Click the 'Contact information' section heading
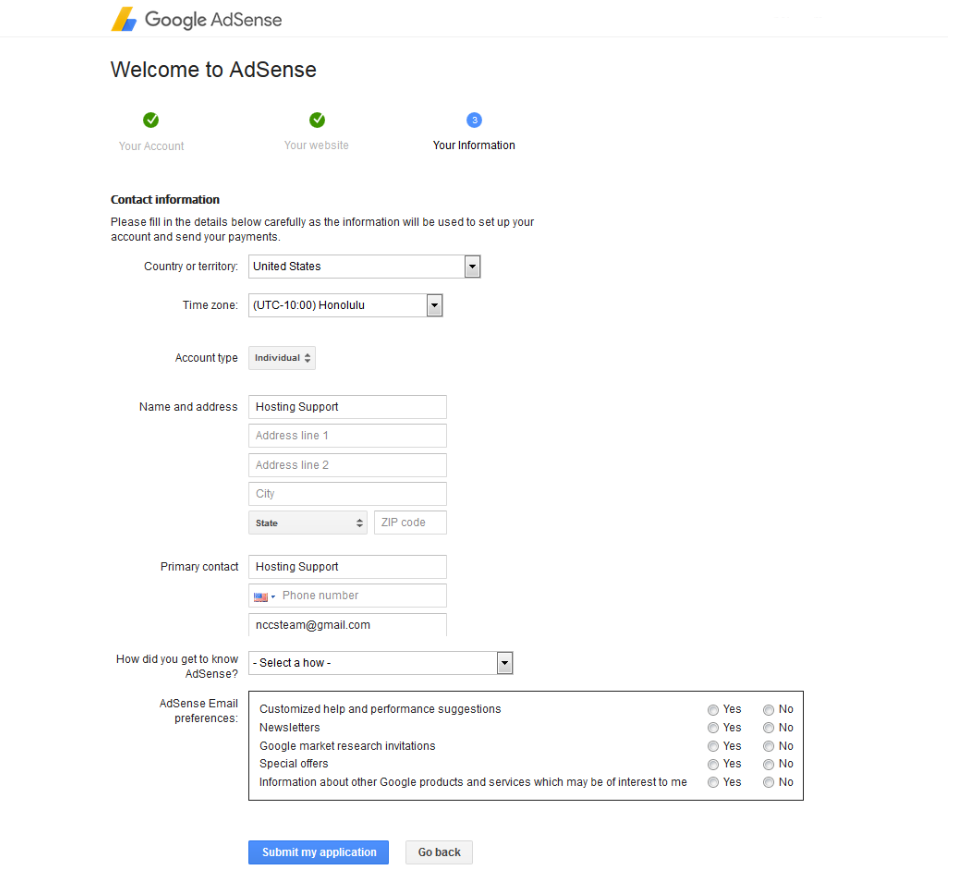Screen dimensions: 960x877 pos(165,200)
